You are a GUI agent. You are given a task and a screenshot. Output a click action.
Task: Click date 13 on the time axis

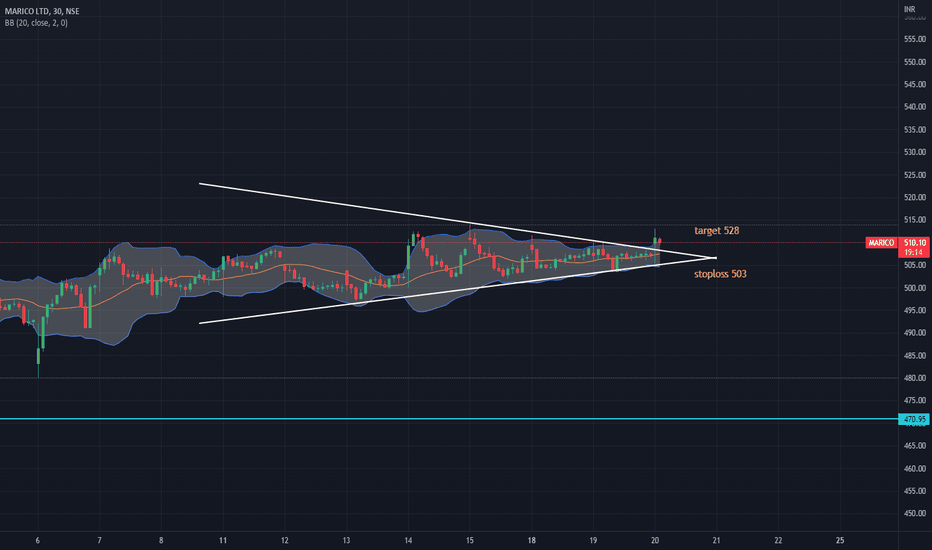click(x=347, y=540)
